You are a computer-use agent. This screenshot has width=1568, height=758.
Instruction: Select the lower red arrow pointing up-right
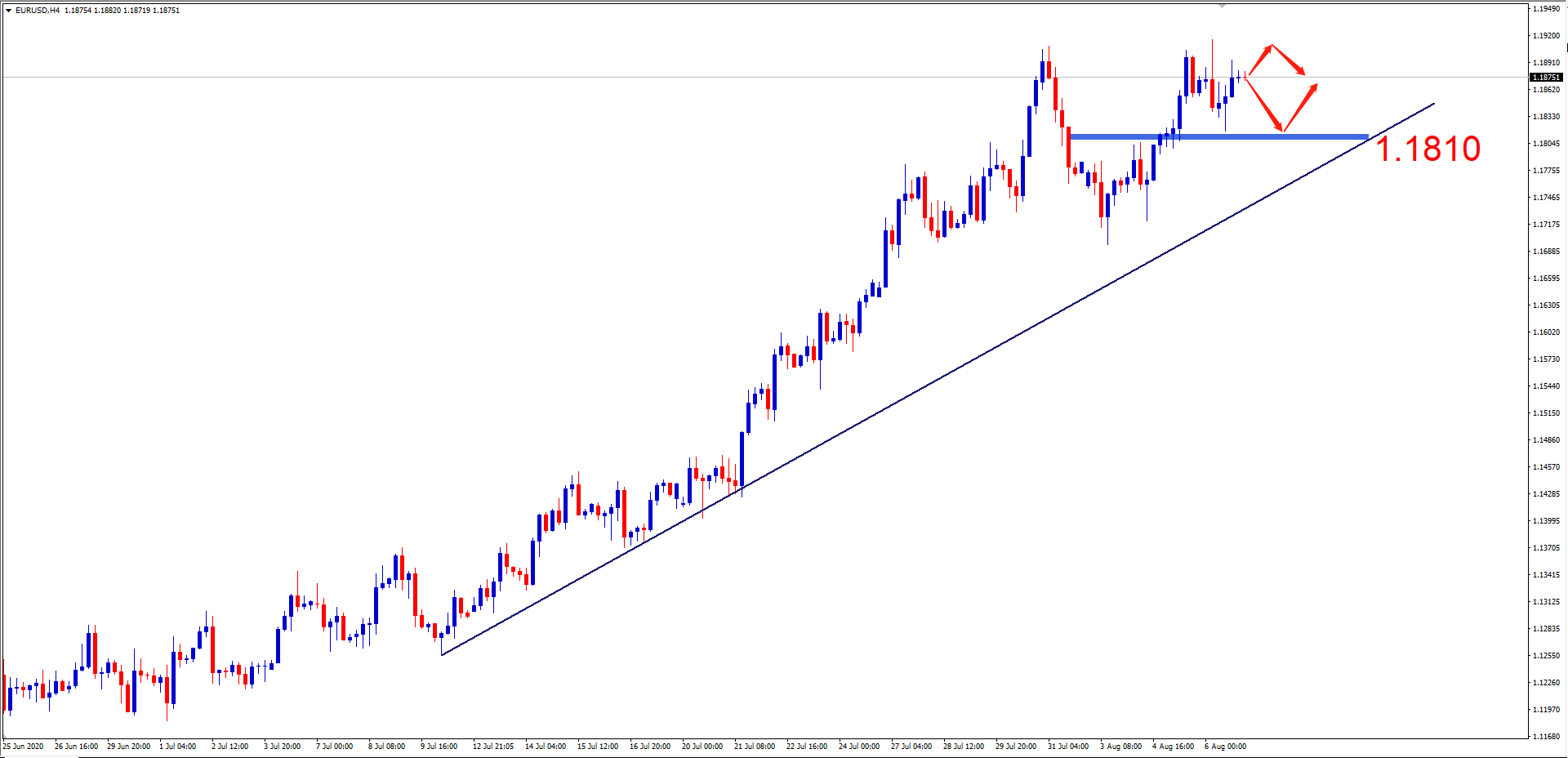click(x=1300, y=107)
